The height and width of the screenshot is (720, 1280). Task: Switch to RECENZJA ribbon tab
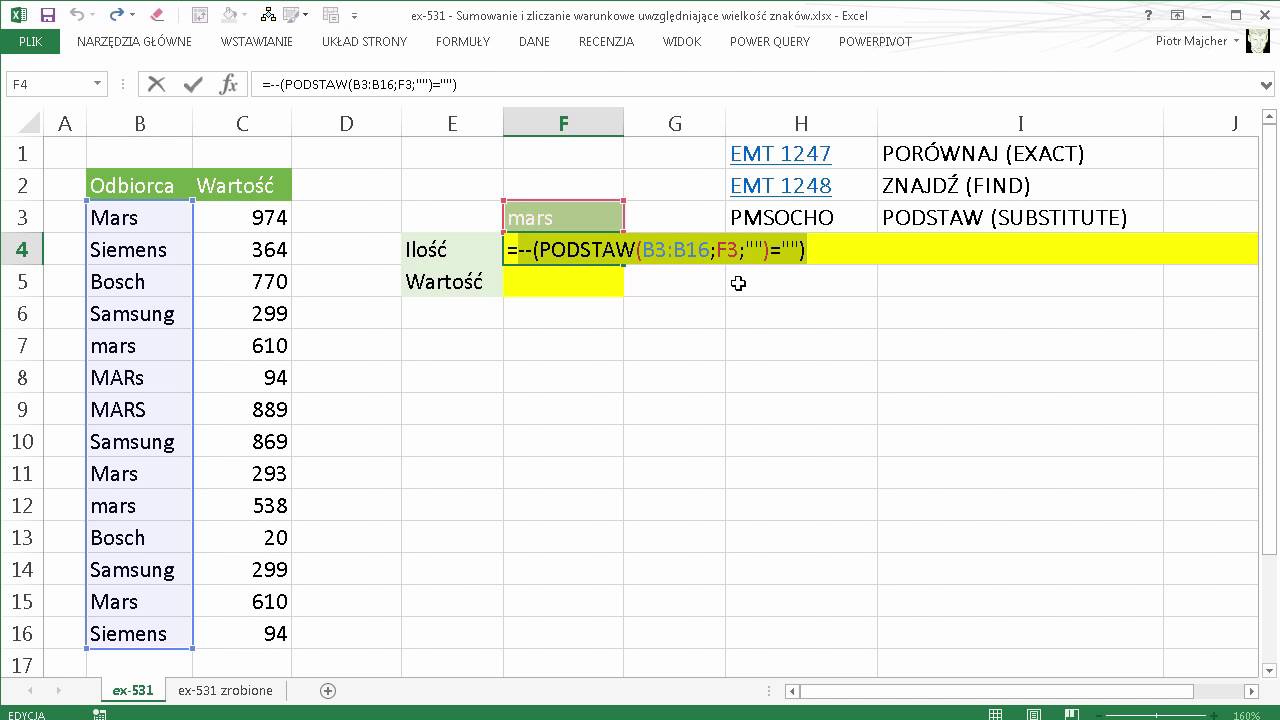point(606,41)
